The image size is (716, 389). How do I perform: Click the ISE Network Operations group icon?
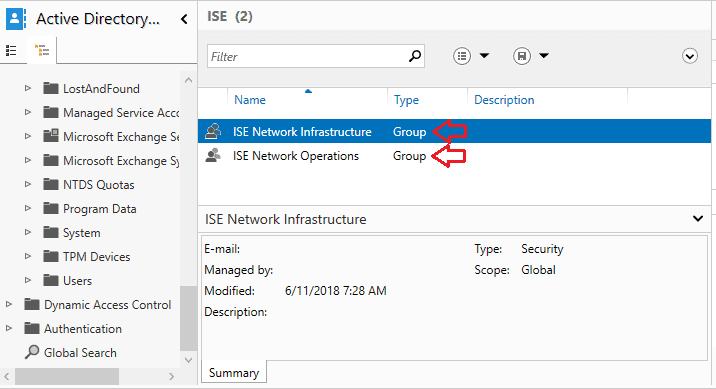213,156
